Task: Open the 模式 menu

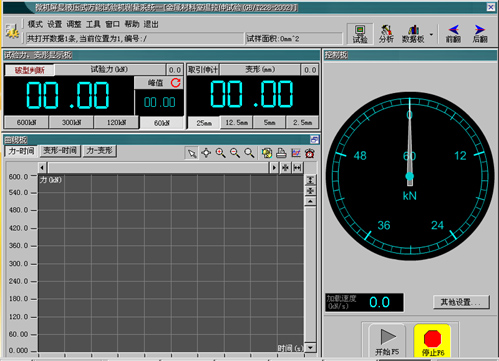Action: pos(35,24)
